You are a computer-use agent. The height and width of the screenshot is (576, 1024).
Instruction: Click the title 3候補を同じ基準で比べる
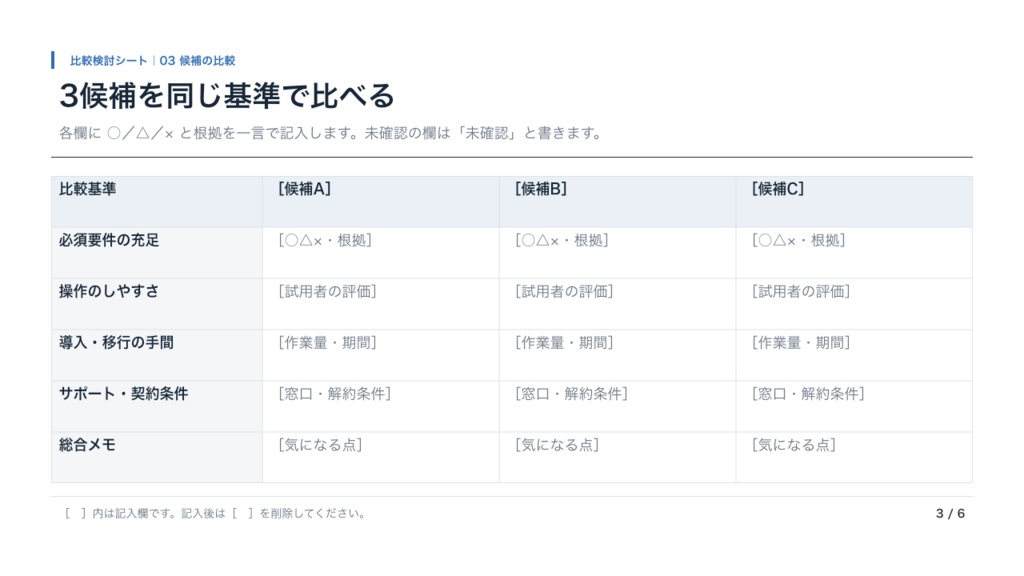227,96
